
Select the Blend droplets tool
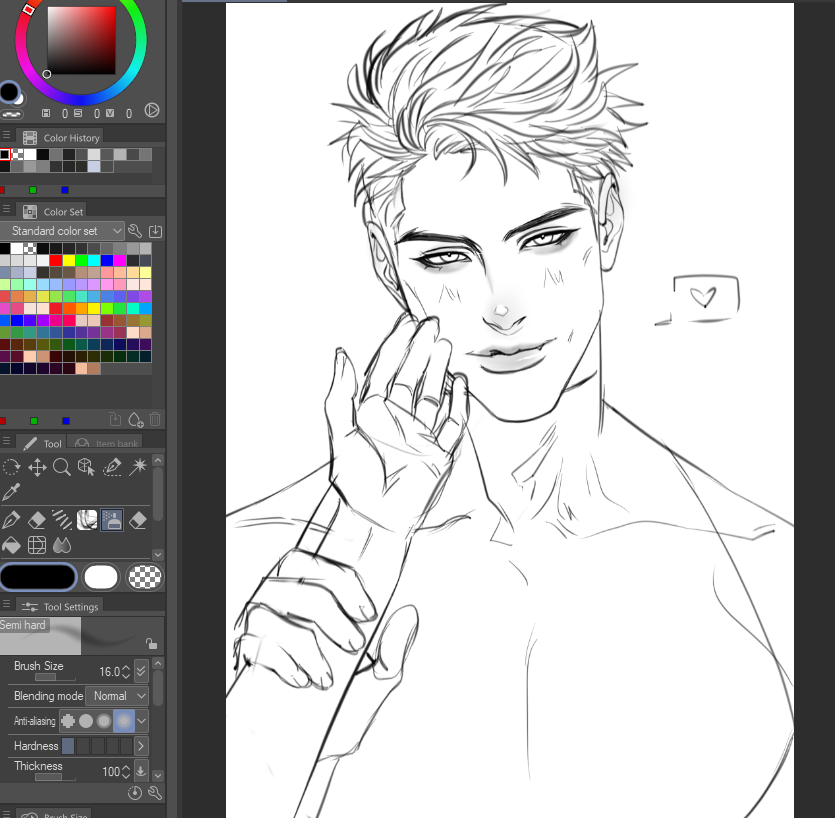pyautogui.click(x=62, y=545)
